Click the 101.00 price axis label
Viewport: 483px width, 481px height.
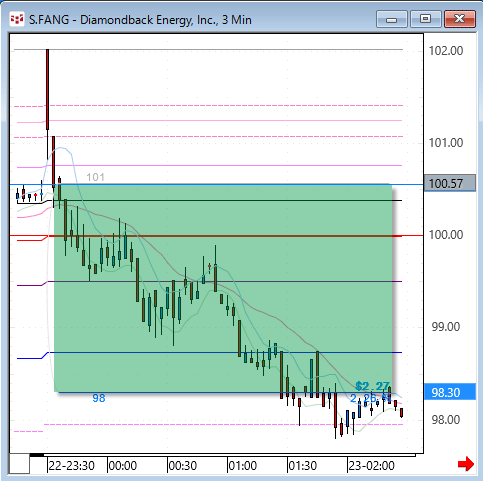pos(446,143)
